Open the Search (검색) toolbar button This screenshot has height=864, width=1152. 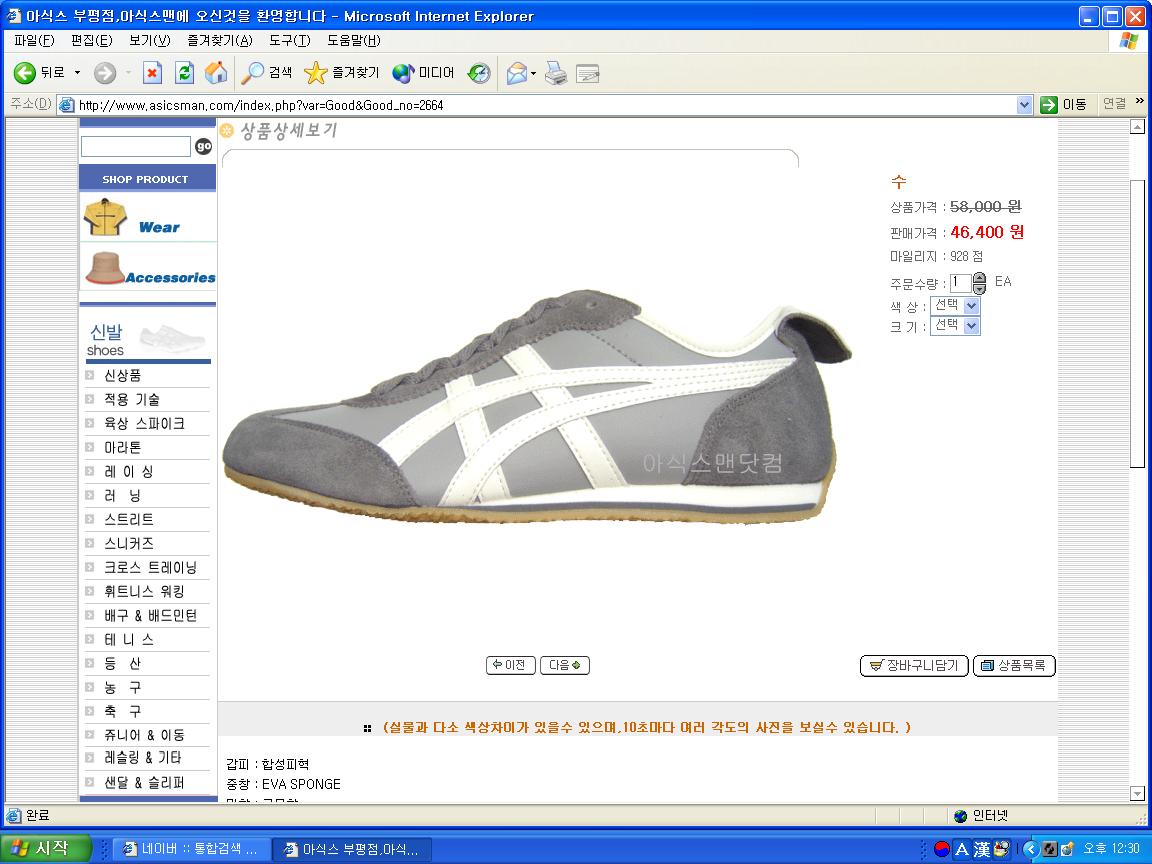(x=267, y=73)
